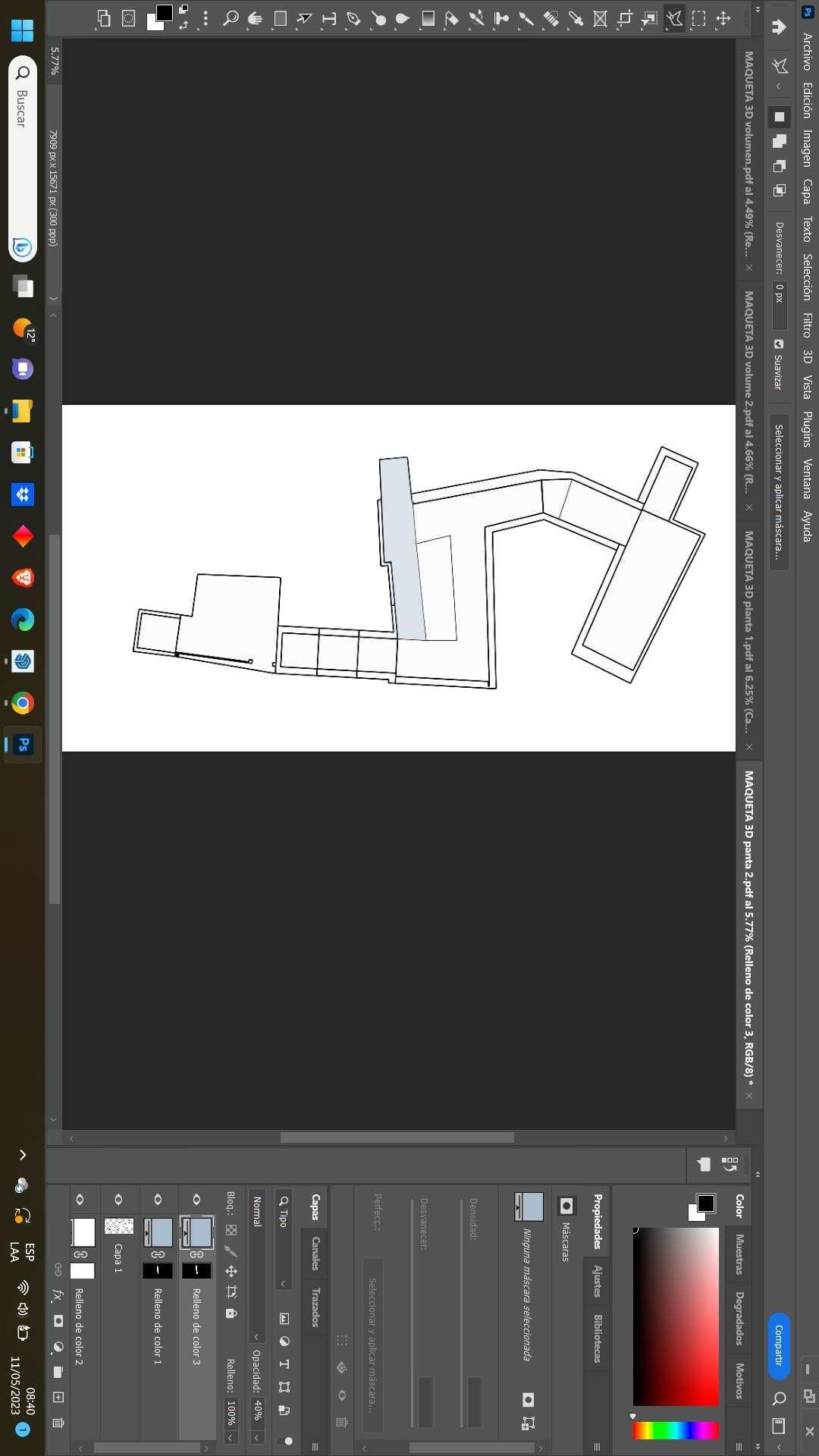The height and width of the screenshot is (1456, 819).
Task: Select the Frame tool
Action: (x=600, y=18)
